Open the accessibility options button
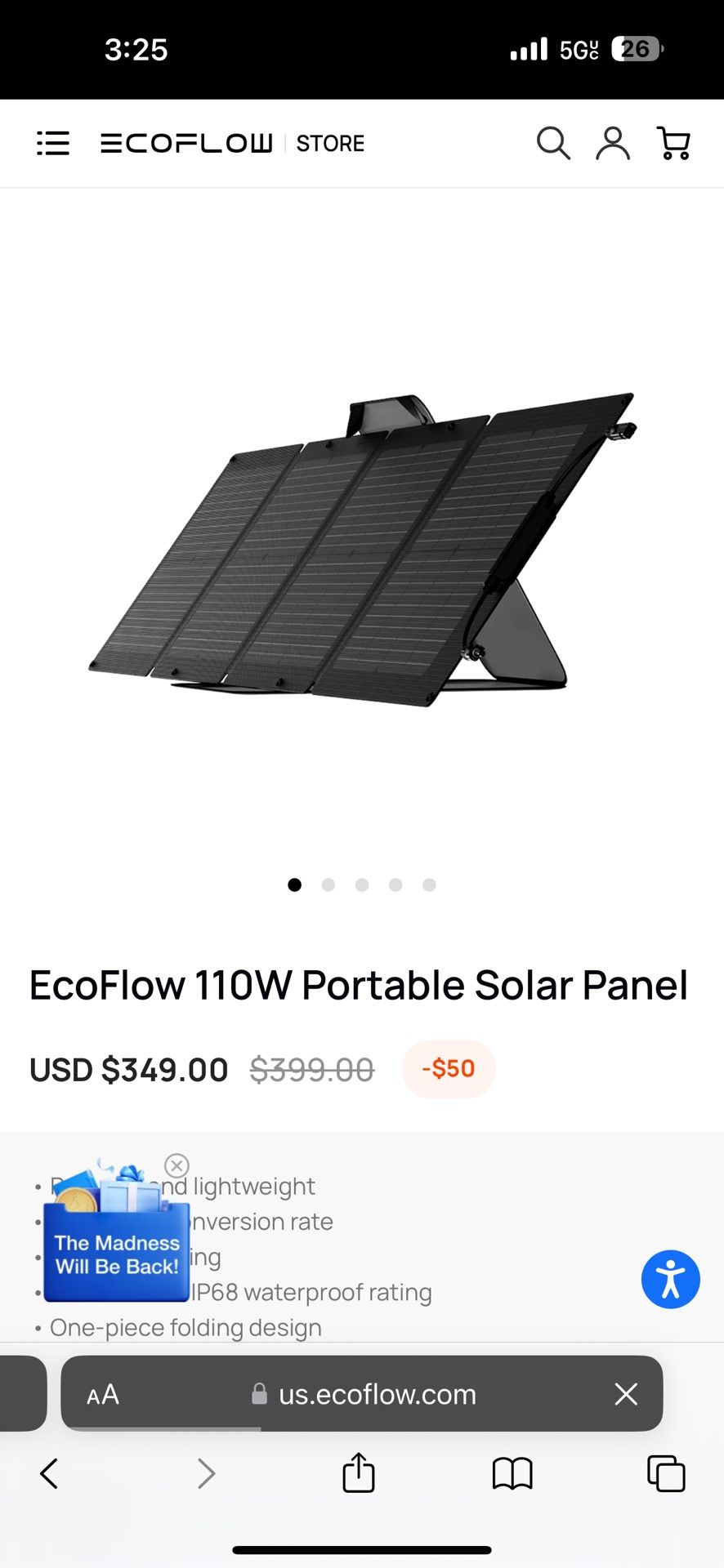The width and height of the screenshot is (724, 1568). pos(670,1279)
